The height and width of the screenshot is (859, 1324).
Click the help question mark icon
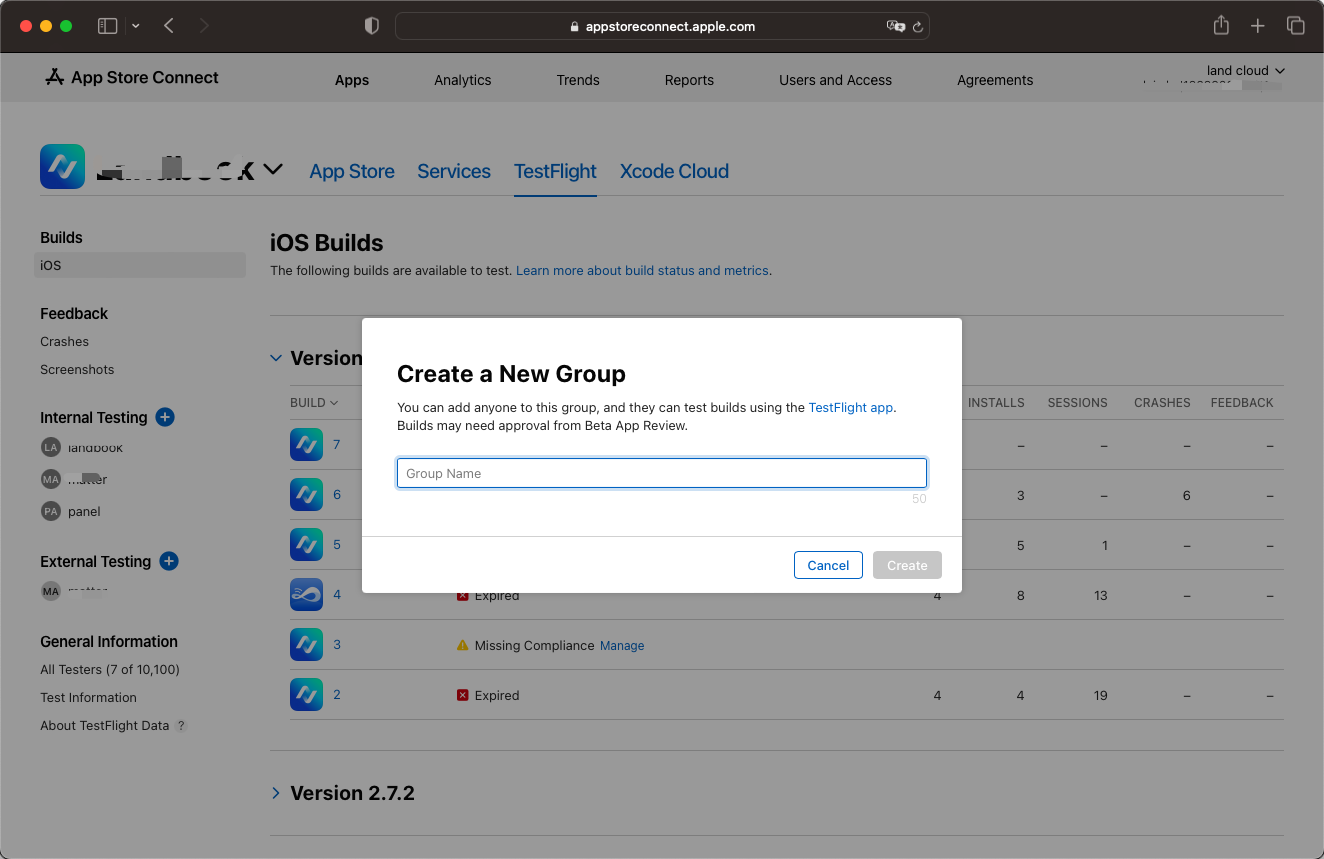181,726
